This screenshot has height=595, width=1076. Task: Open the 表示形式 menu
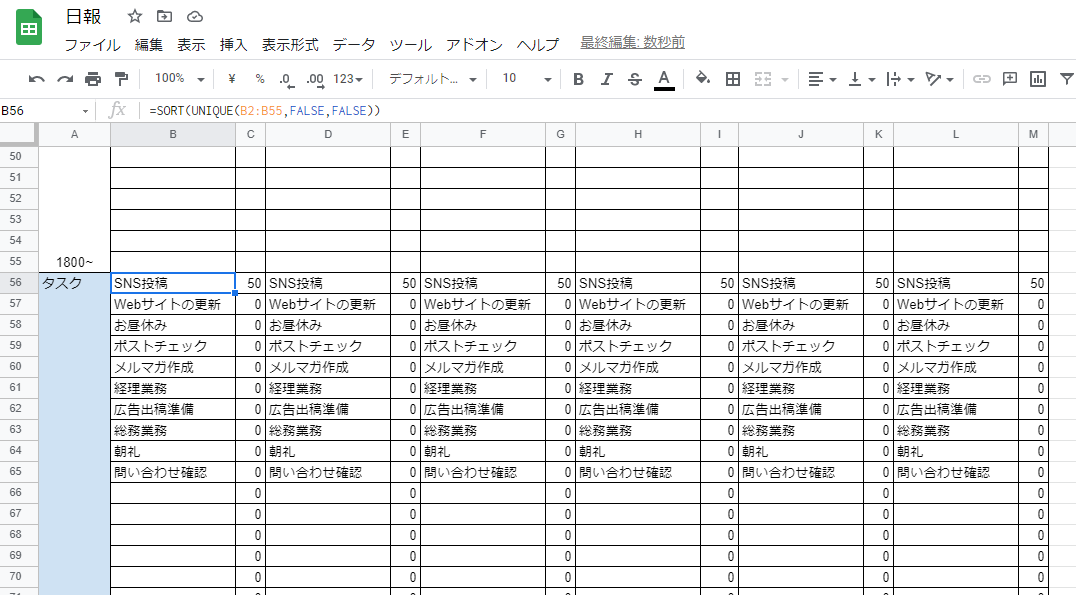[x=290, y=45]
